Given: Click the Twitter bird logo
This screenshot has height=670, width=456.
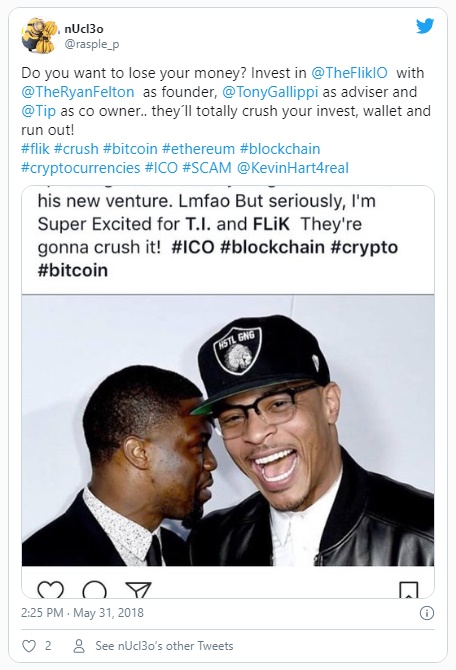Looking at the screenshot, I should (x=425, y=26).
